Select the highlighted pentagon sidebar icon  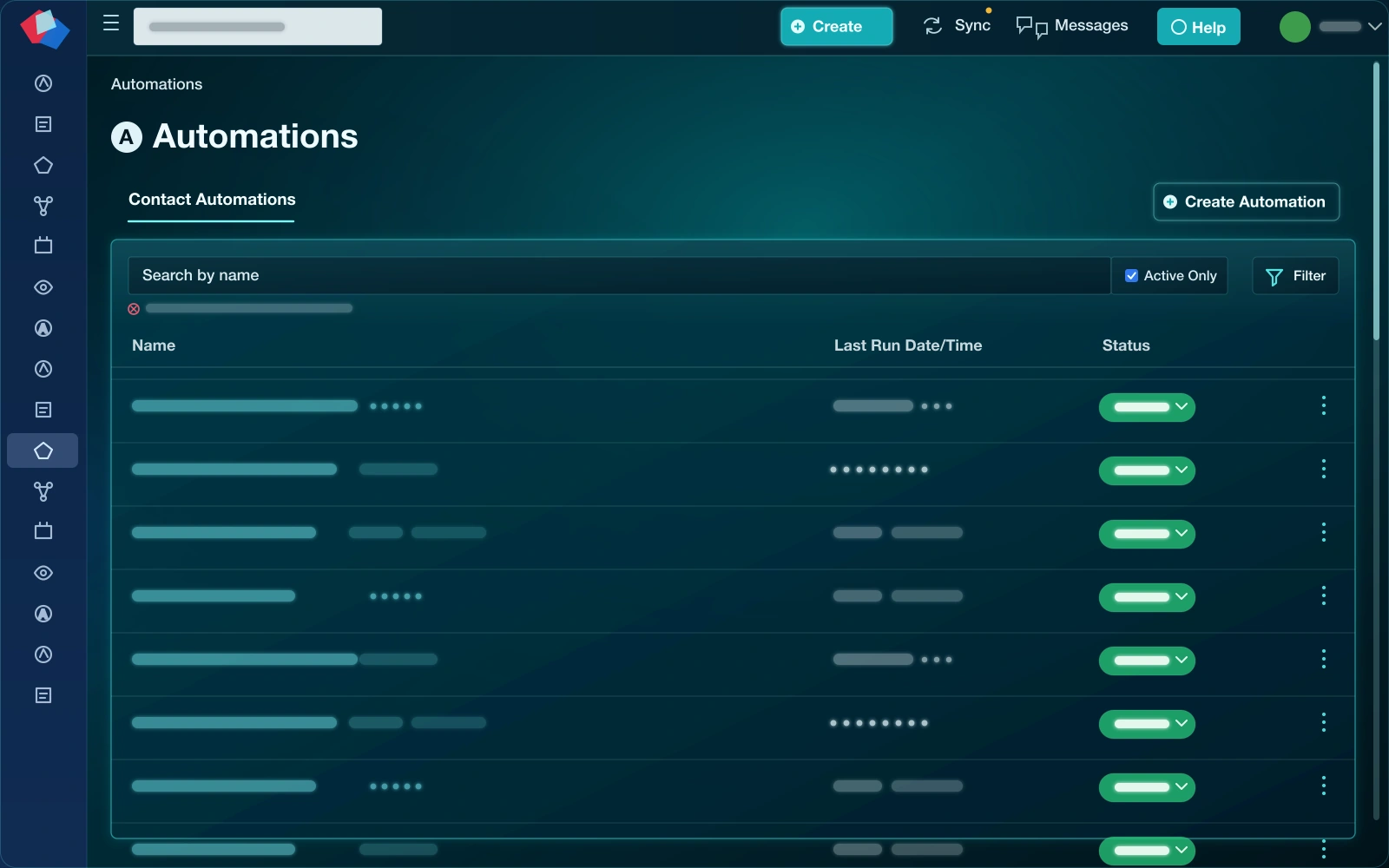coord(43,451)
